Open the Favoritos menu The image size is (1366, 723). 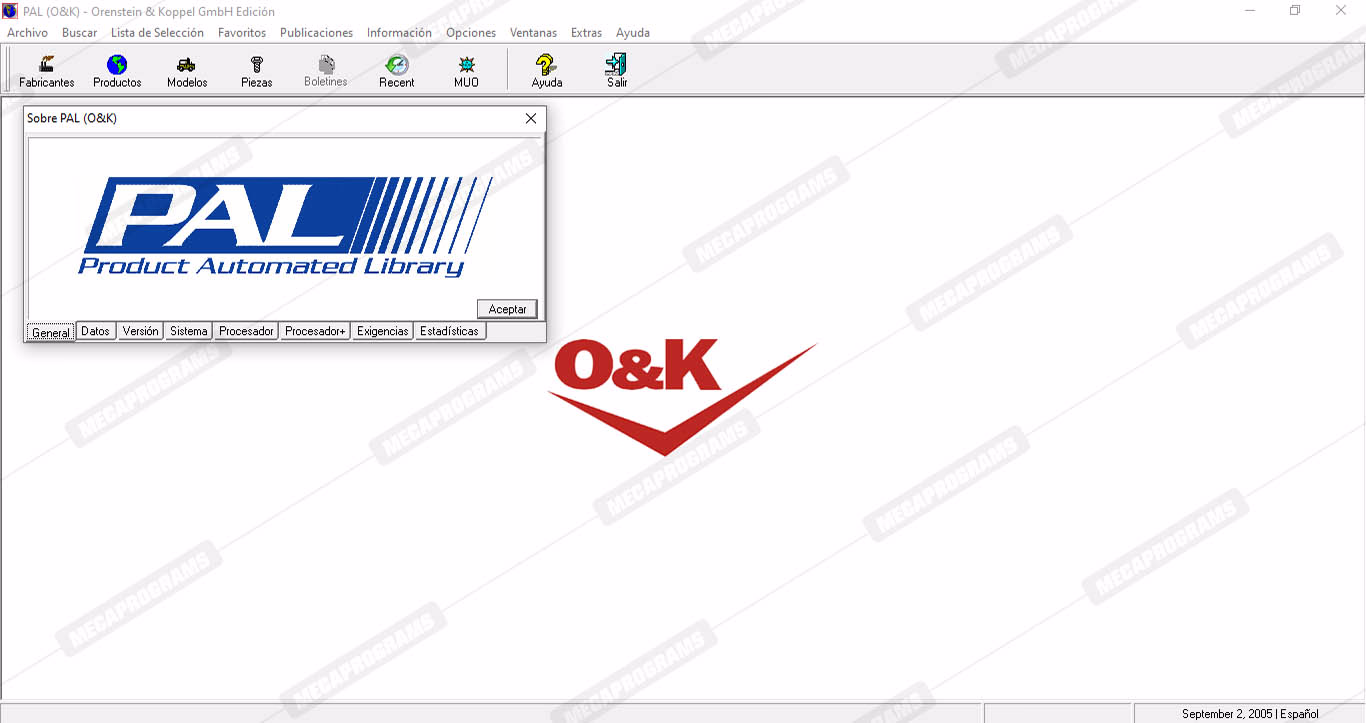pos(242,33)
